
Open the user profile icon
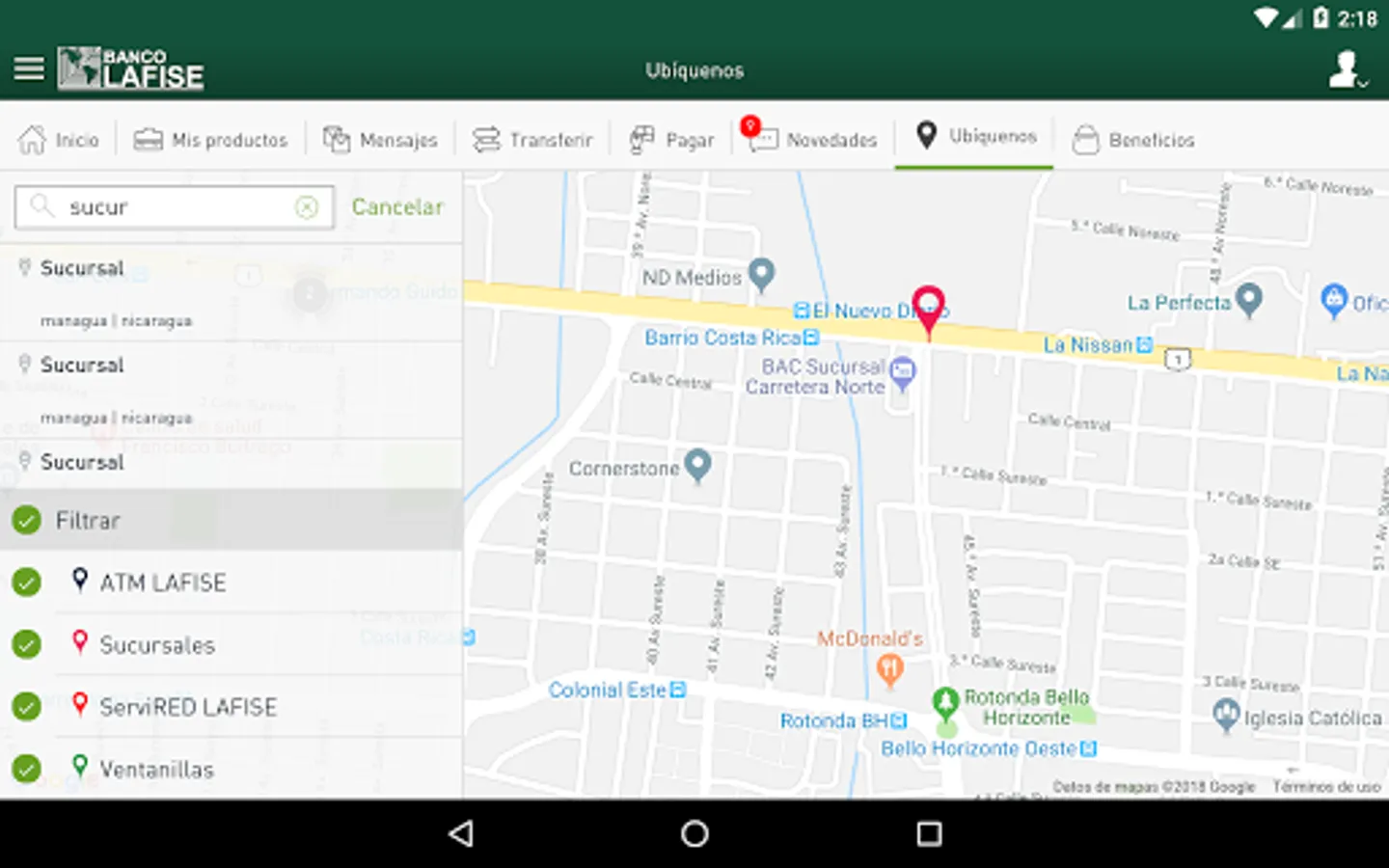pos(1347,69)
